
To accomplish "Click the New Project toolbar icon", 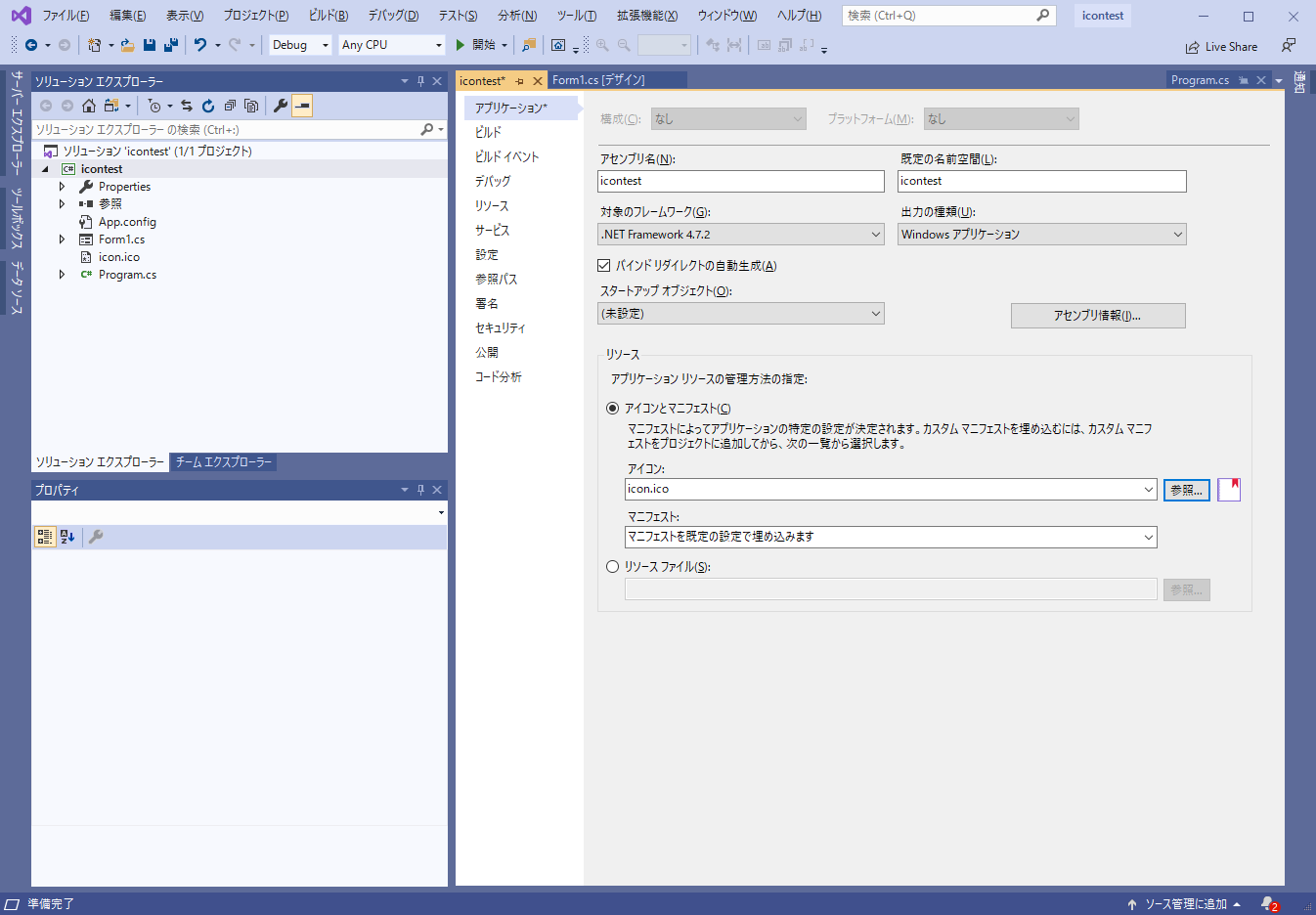I will pos(94,45).
